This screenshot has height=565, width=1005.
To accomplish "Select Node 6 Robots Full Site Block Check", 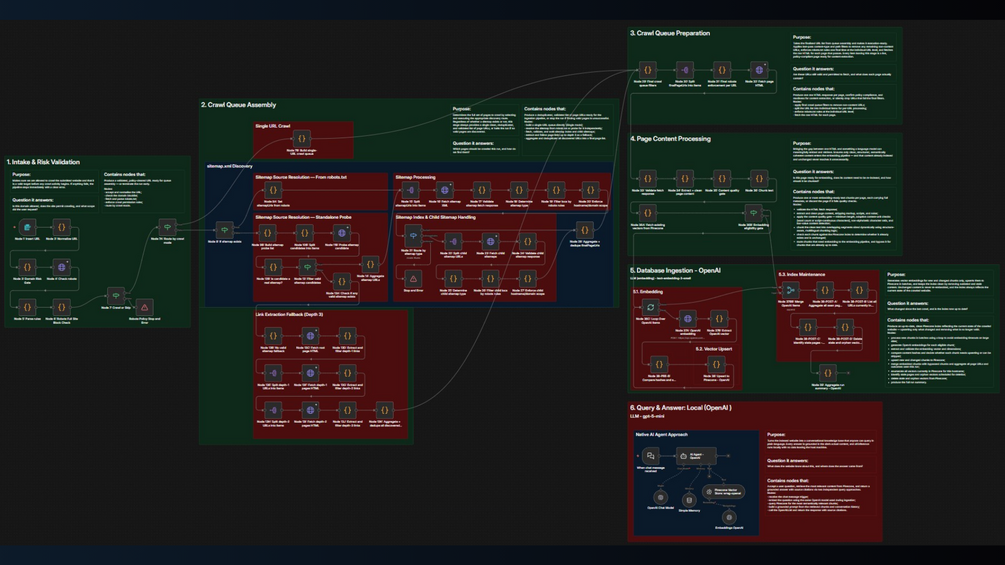I will click(x=62, y=307).
